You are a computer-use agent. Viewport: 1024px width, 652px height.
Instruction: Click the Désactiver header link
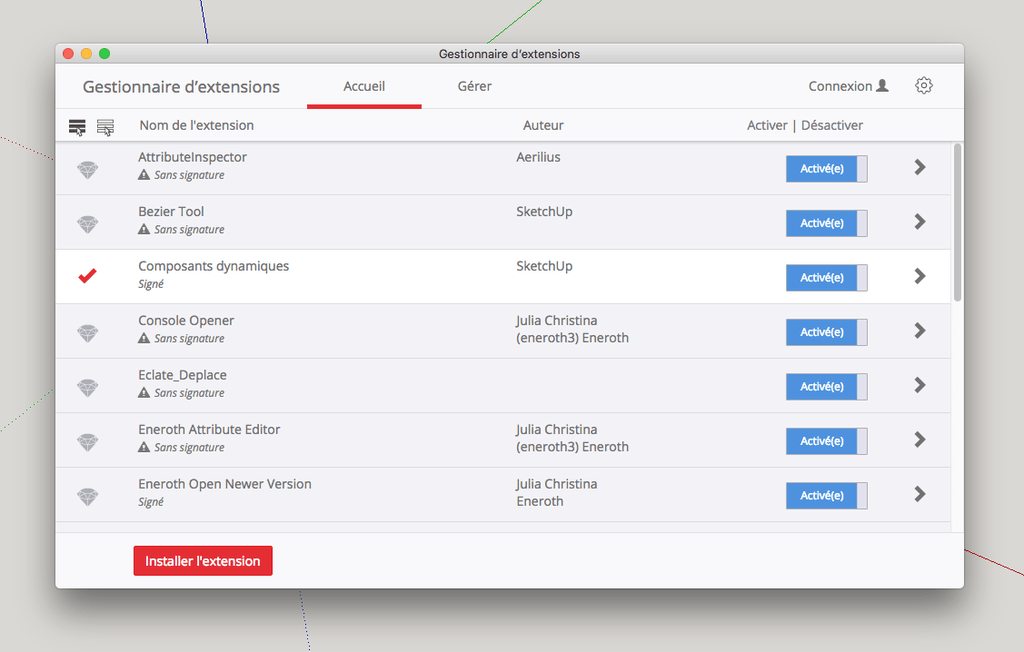point(832,125)
